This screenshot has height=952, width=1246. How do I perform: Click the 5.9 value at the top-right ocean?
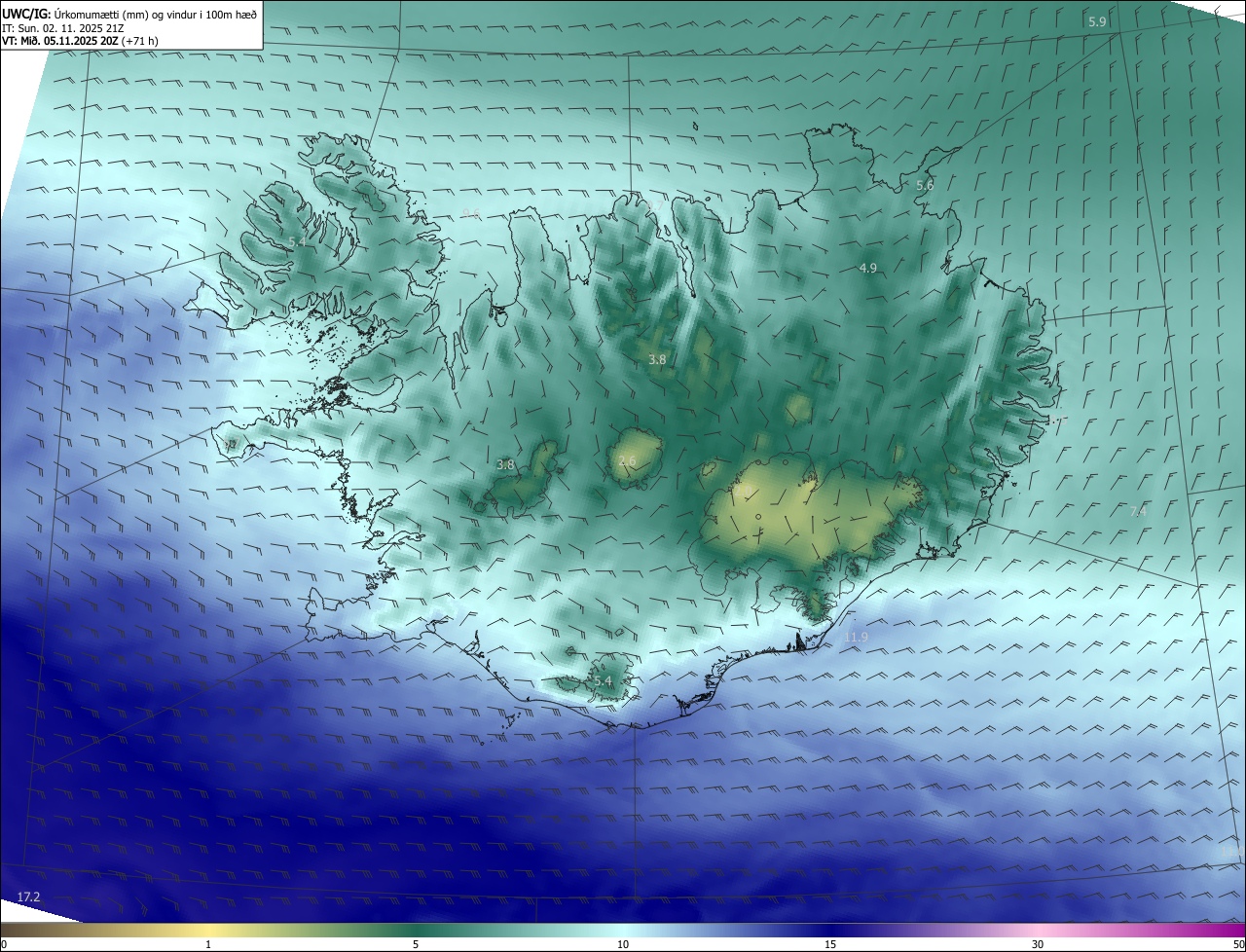[1097, 21]
